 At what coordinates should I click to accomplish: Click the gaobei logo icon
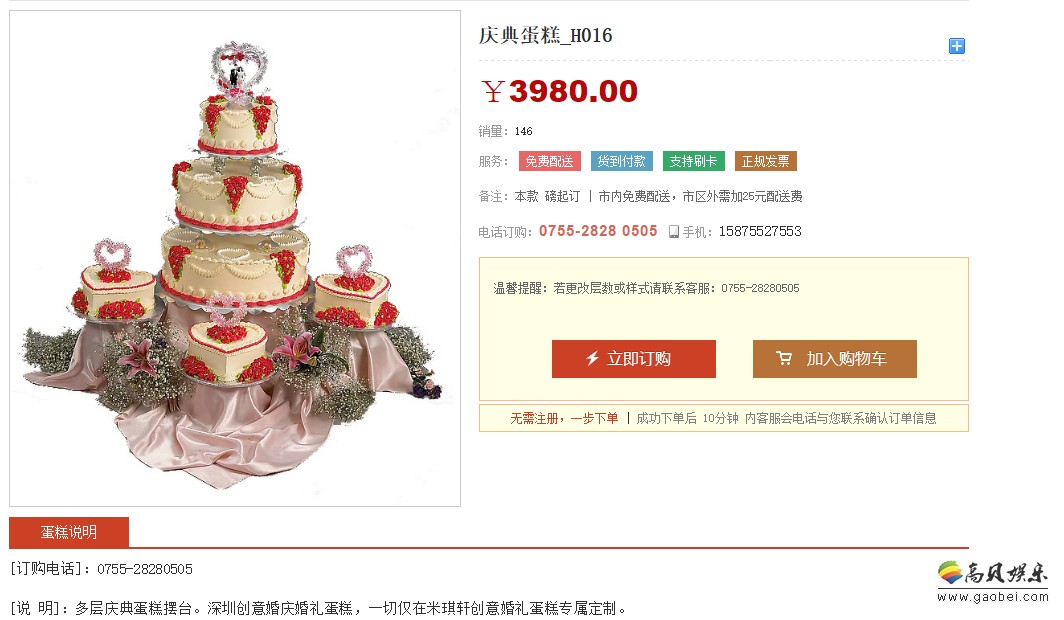click(x=951, y=573)
